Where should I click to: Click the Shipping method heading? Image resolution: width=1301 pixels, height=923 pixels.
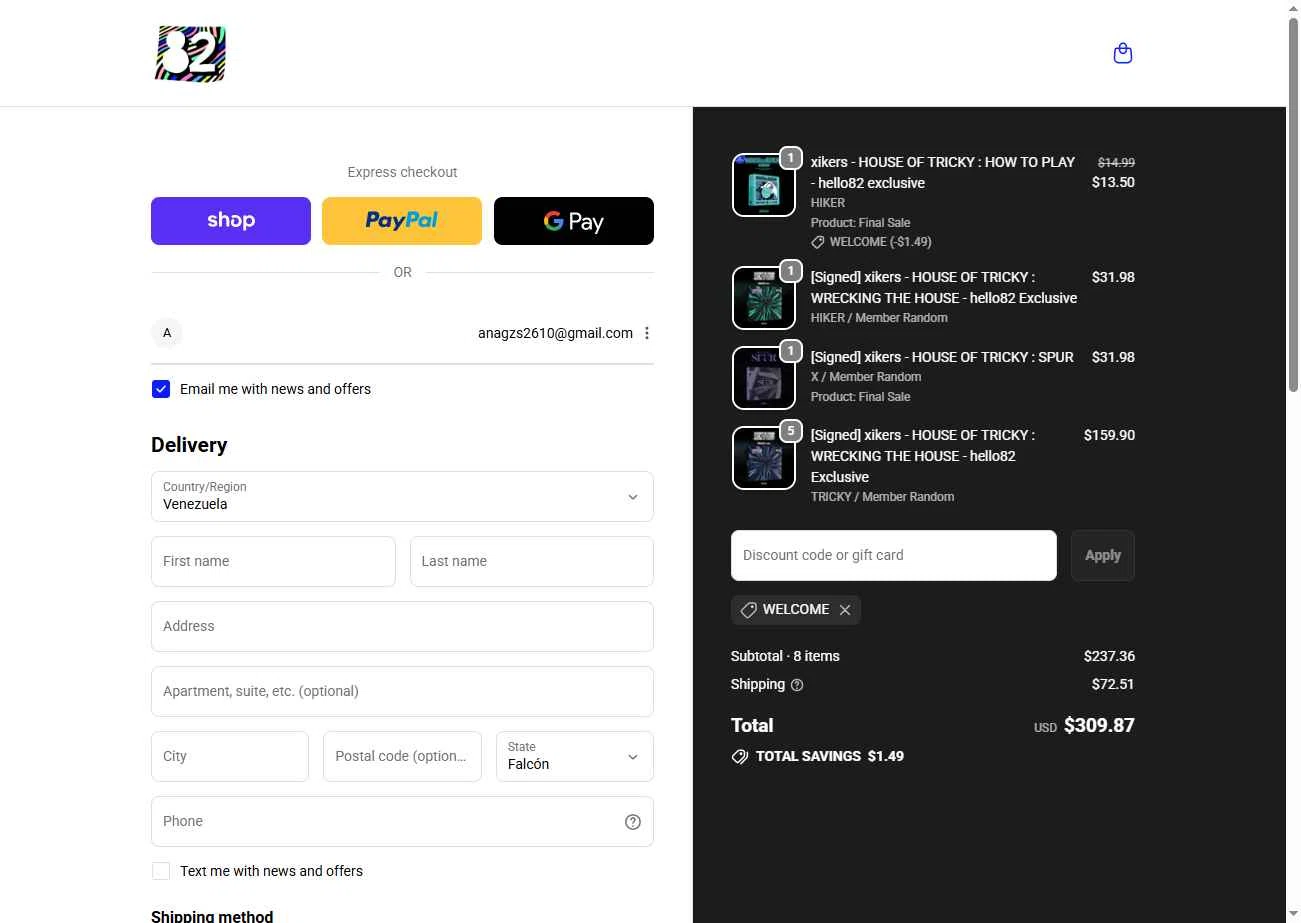(x=212, y=916)
